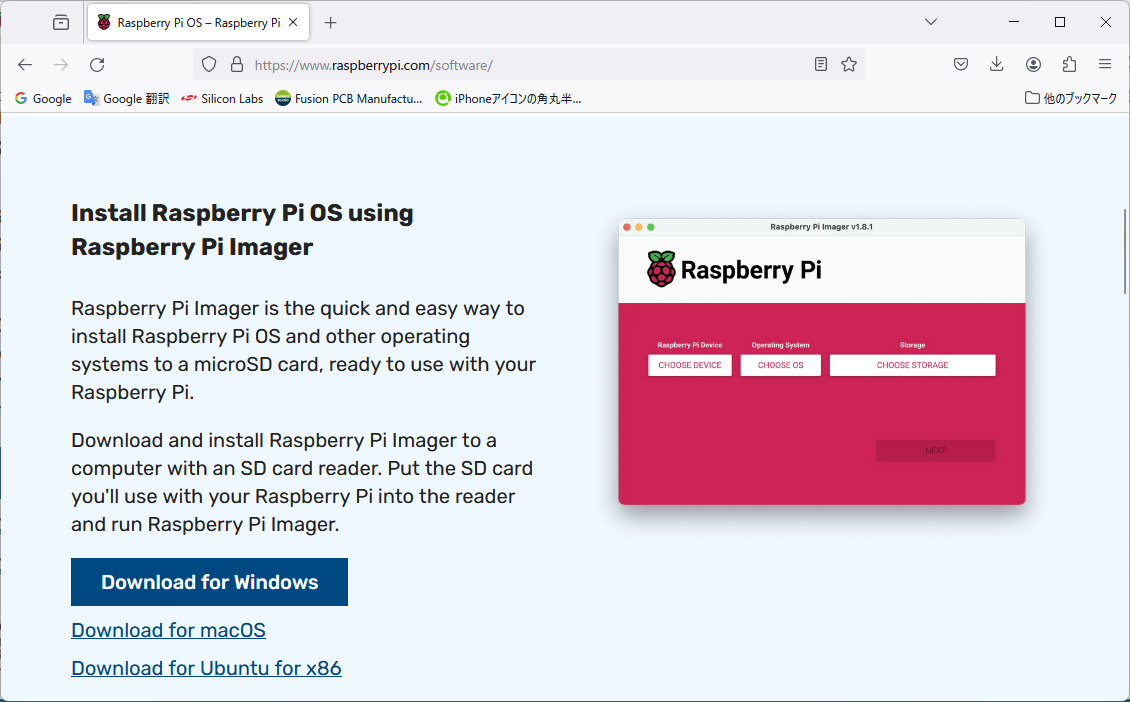Open the Google 翻訳 bookmark
1130x702 pixels.
pos(126,98)
